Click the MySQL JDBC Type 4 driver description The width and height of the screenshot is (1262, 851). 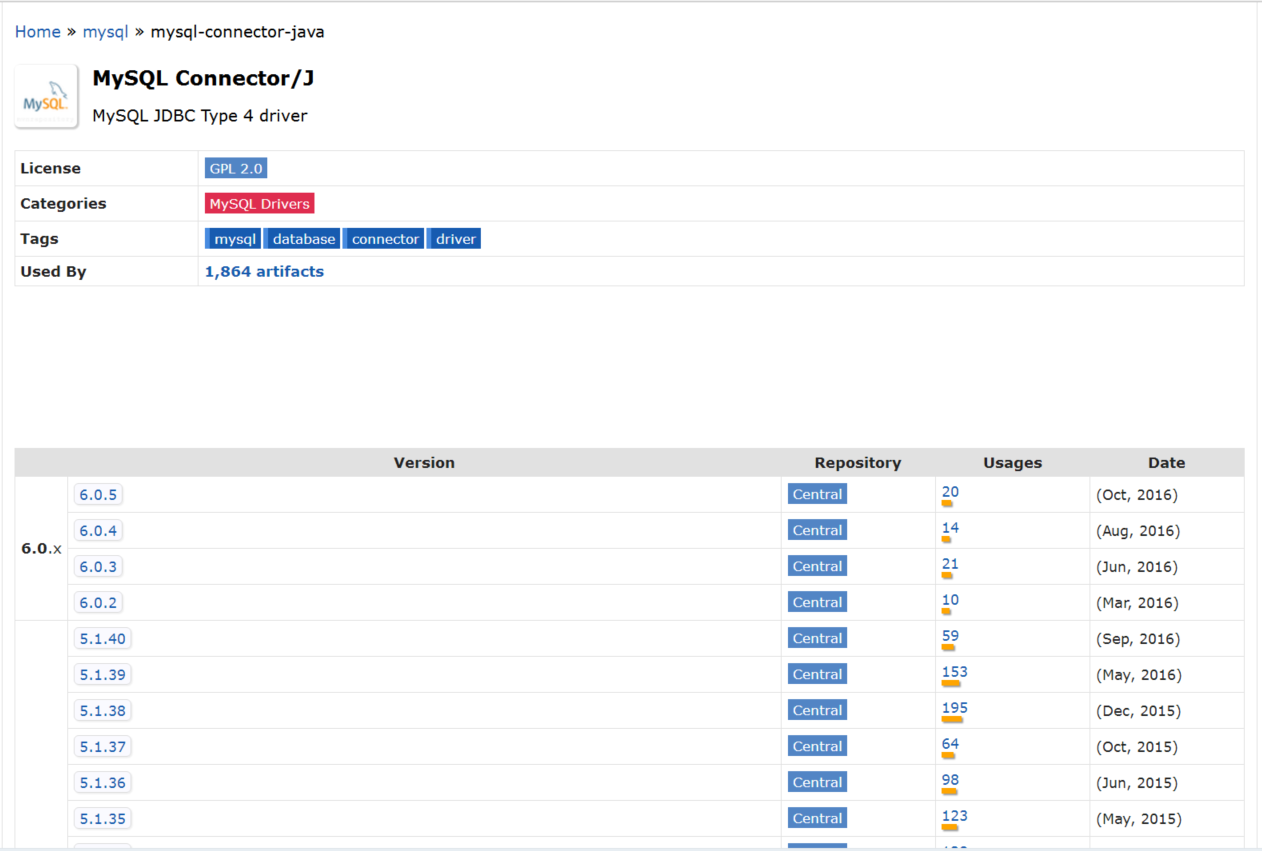click(200, 116)
